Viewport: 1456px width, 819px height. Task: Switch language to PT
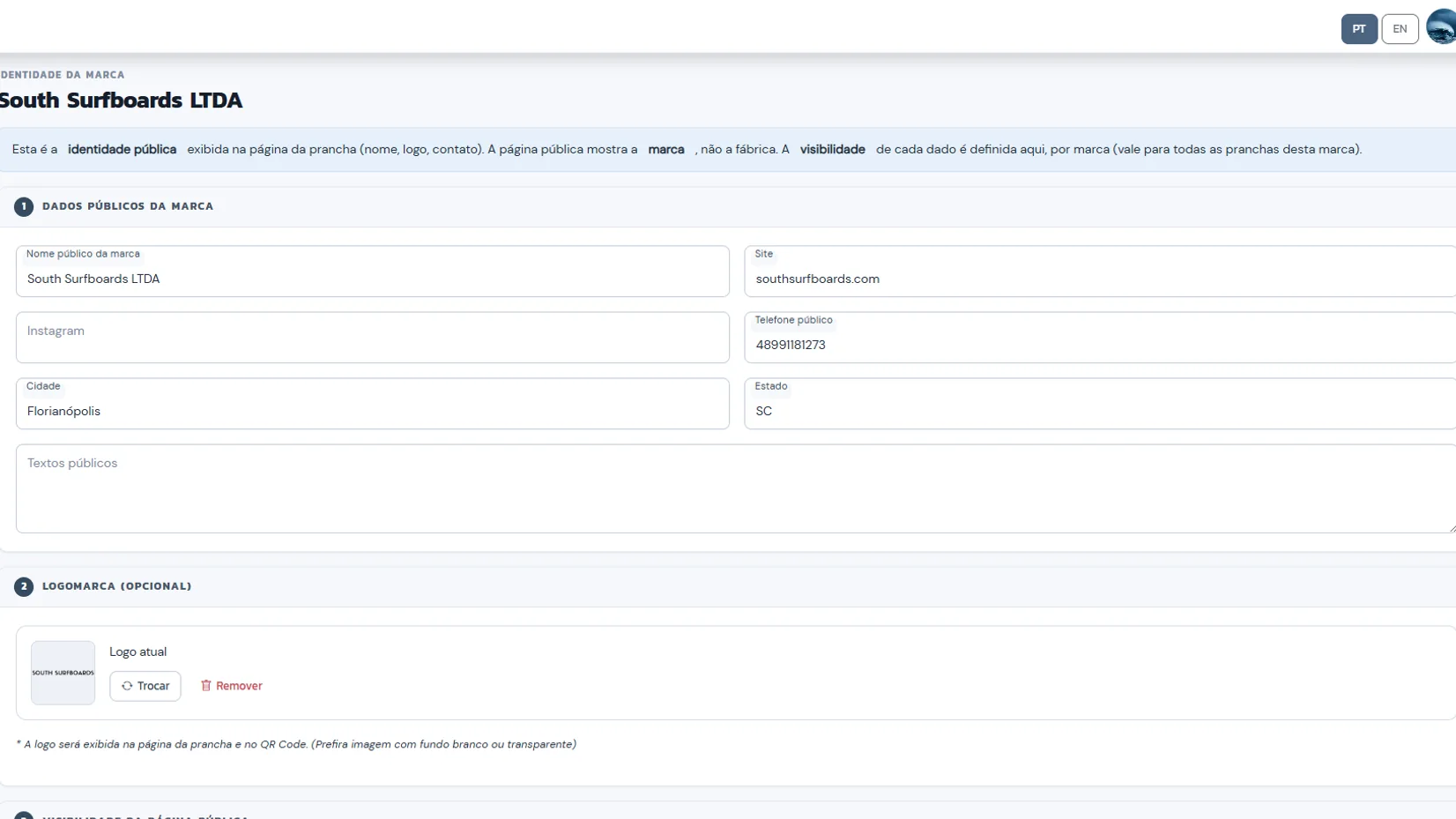tap(1359, 29)
